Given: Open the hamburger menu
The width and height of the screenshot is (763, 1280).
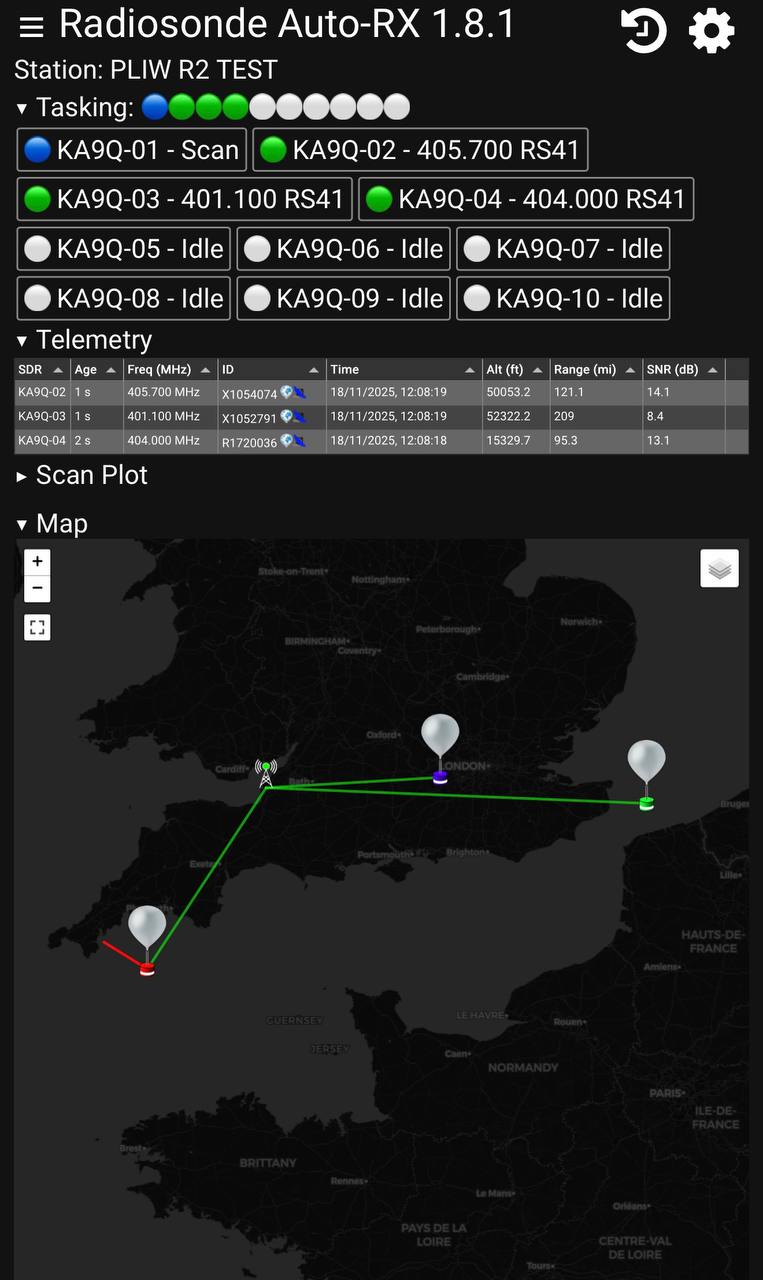Looking at the screenshot, I should 31,27.
